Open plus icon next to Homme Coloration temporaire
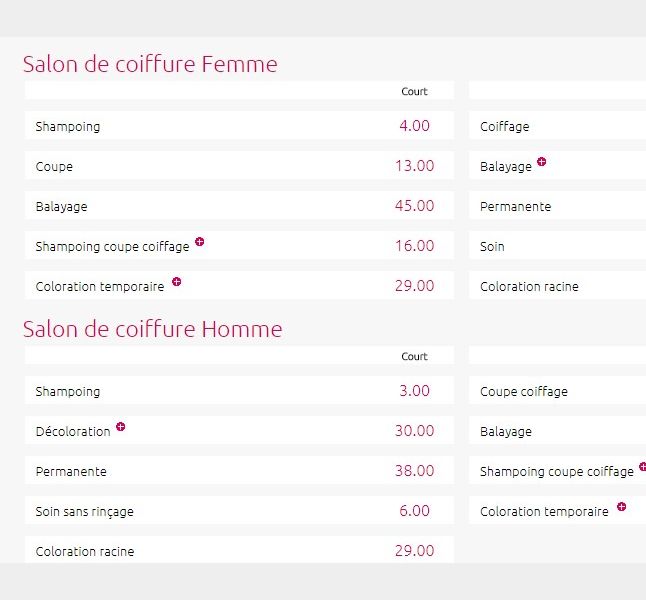Image resolution: width=646 pixels, height=600 pixels. (621, 507)
